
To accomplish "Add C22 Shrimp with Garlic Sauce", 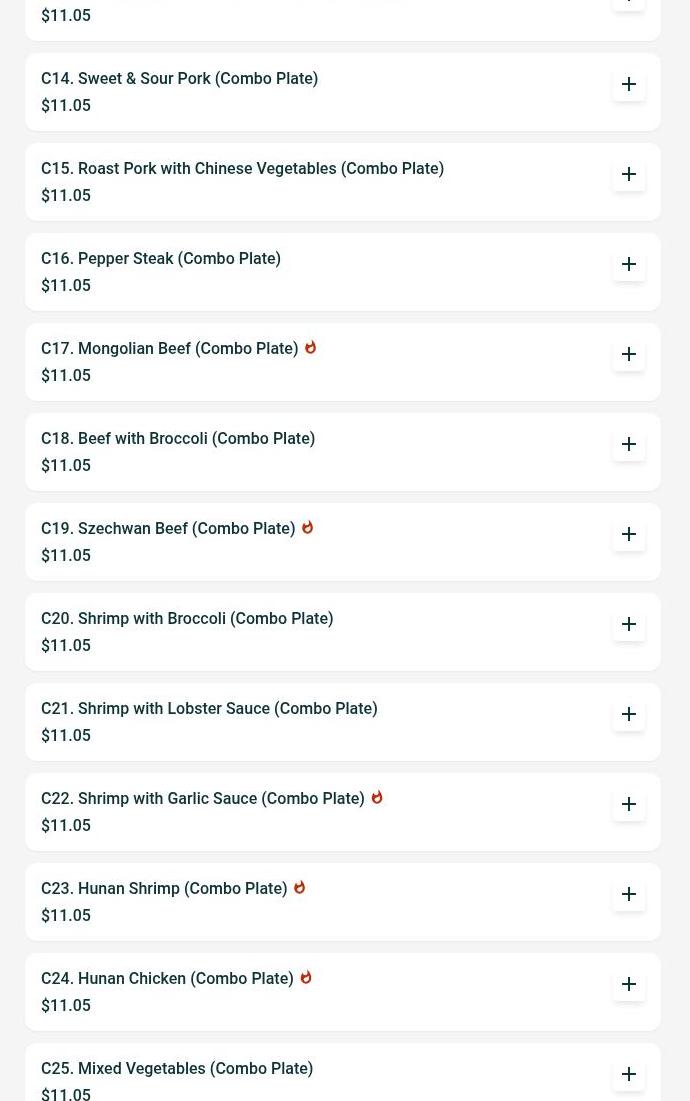I will pyautogui.click(x=629, y=804).
